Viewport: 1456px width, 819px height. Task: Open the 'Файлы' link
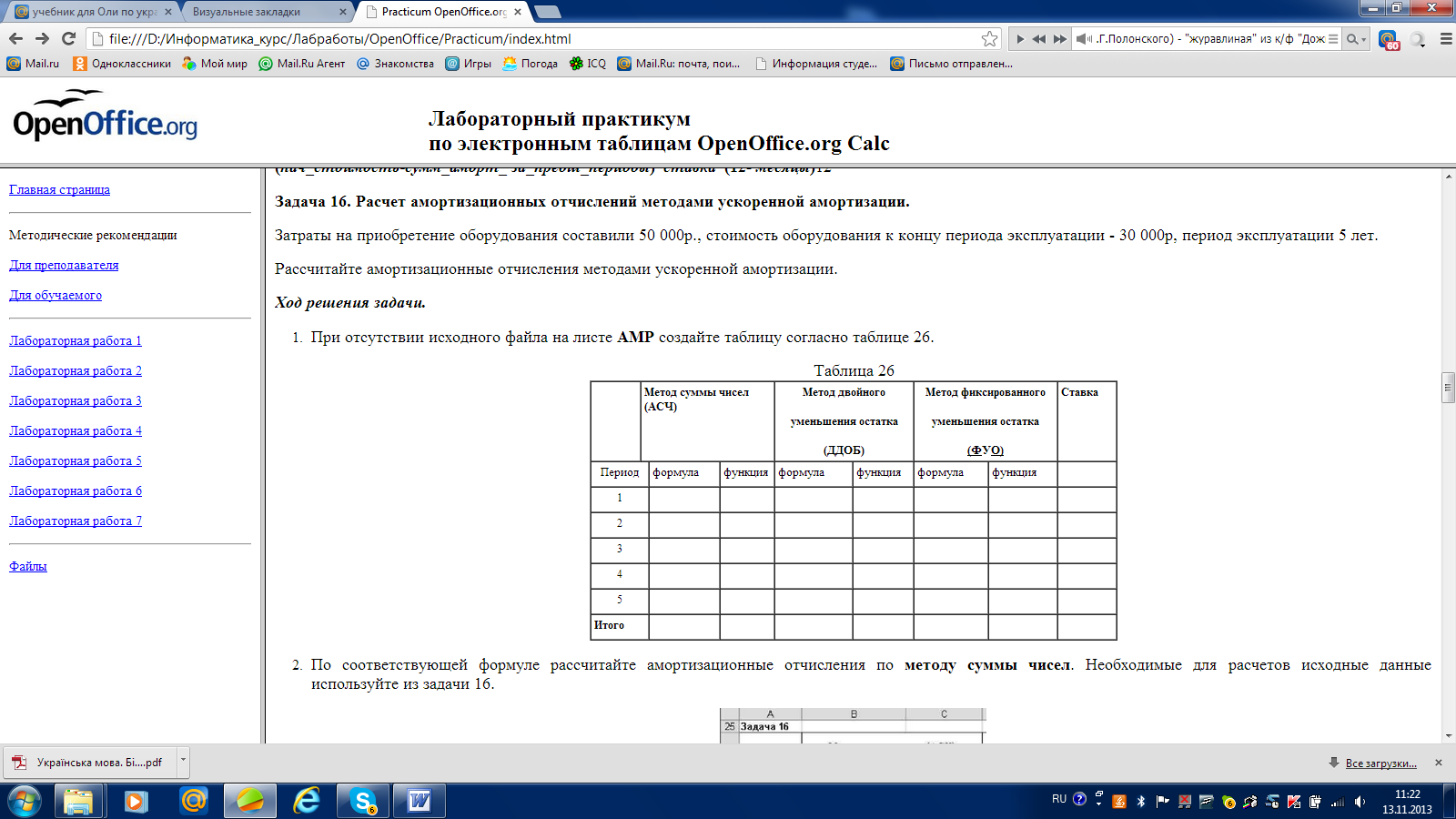pyautogui.click(x=28, y=566)
